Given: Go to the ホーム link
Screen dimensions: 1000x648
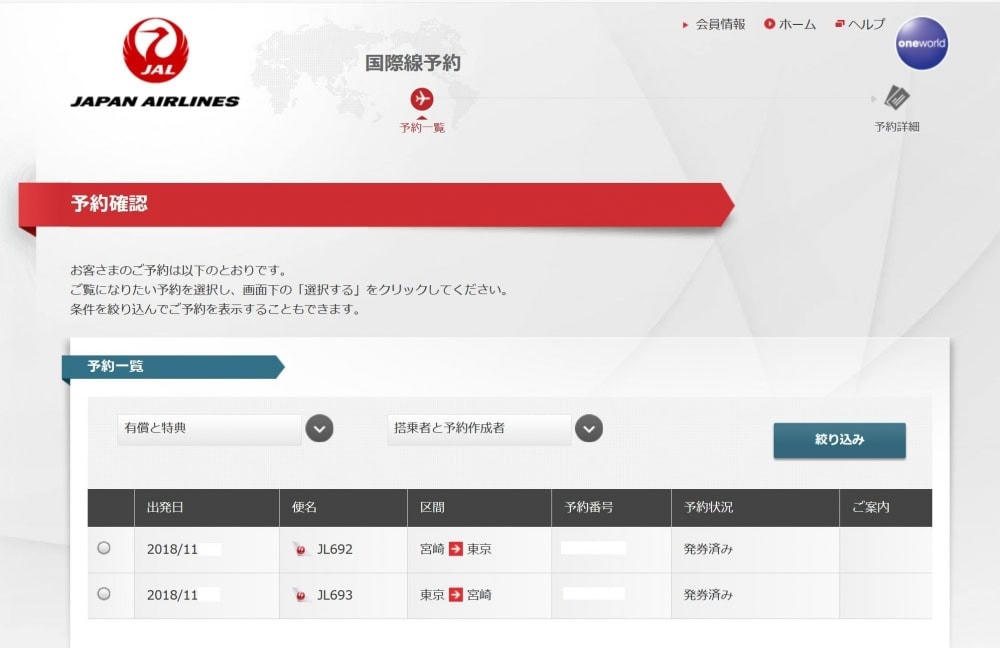Looking at the screenshot, I should coord(797,24).
